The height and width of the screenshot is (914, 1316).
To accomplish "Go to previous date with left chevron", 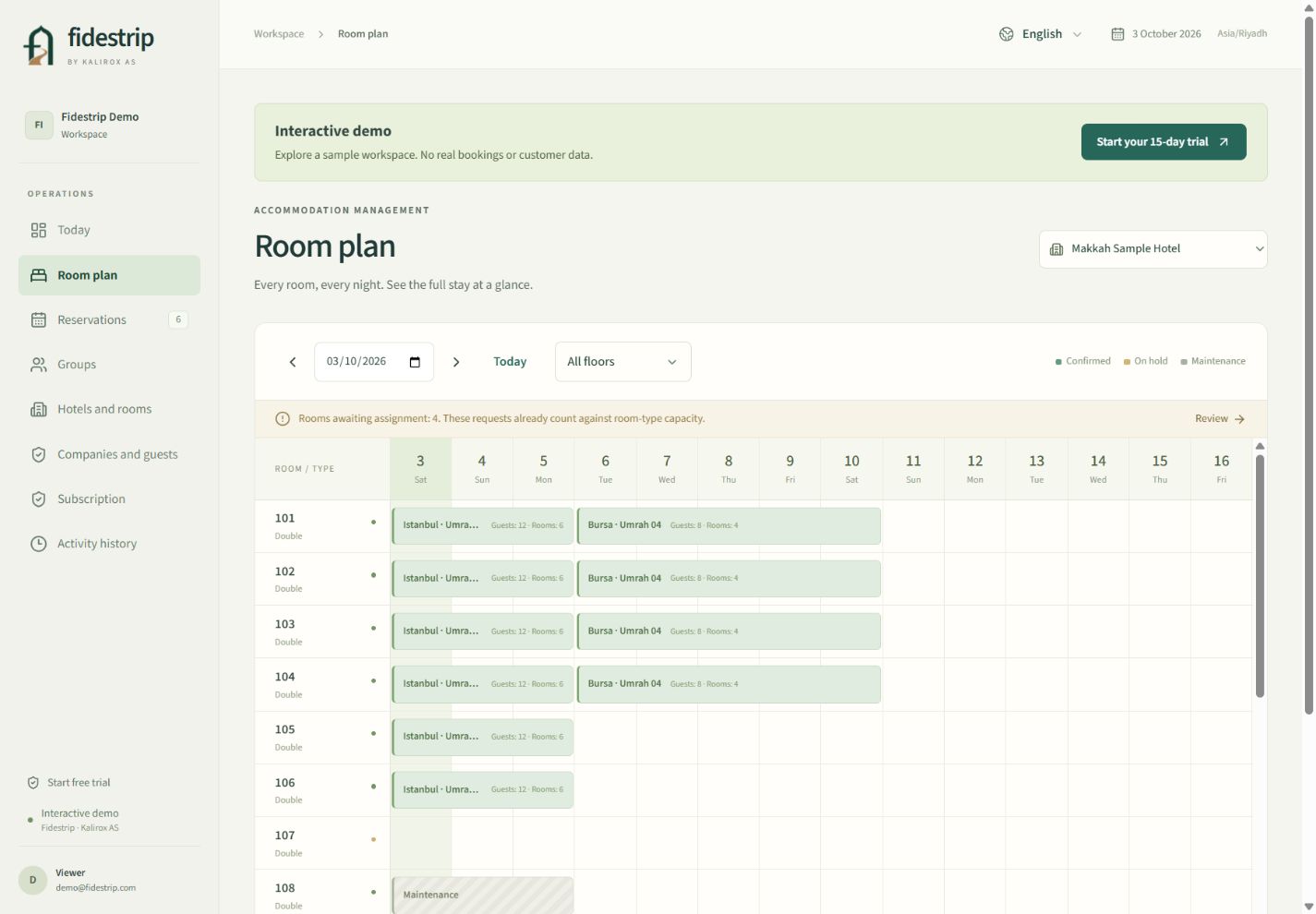I will coord(293,362).
